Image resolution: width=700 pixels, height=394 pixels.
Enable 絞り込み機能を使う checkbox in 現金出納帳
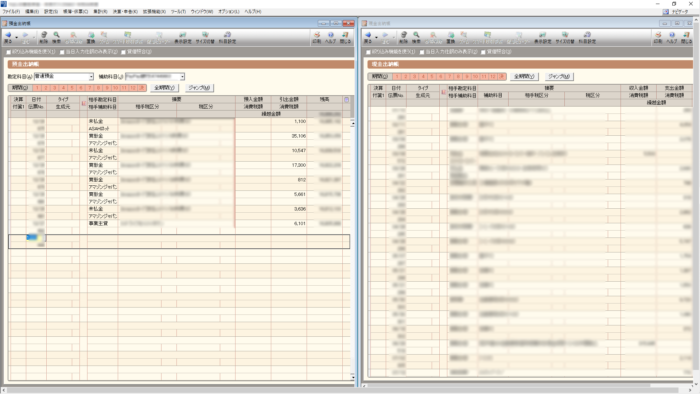point(368,52)
